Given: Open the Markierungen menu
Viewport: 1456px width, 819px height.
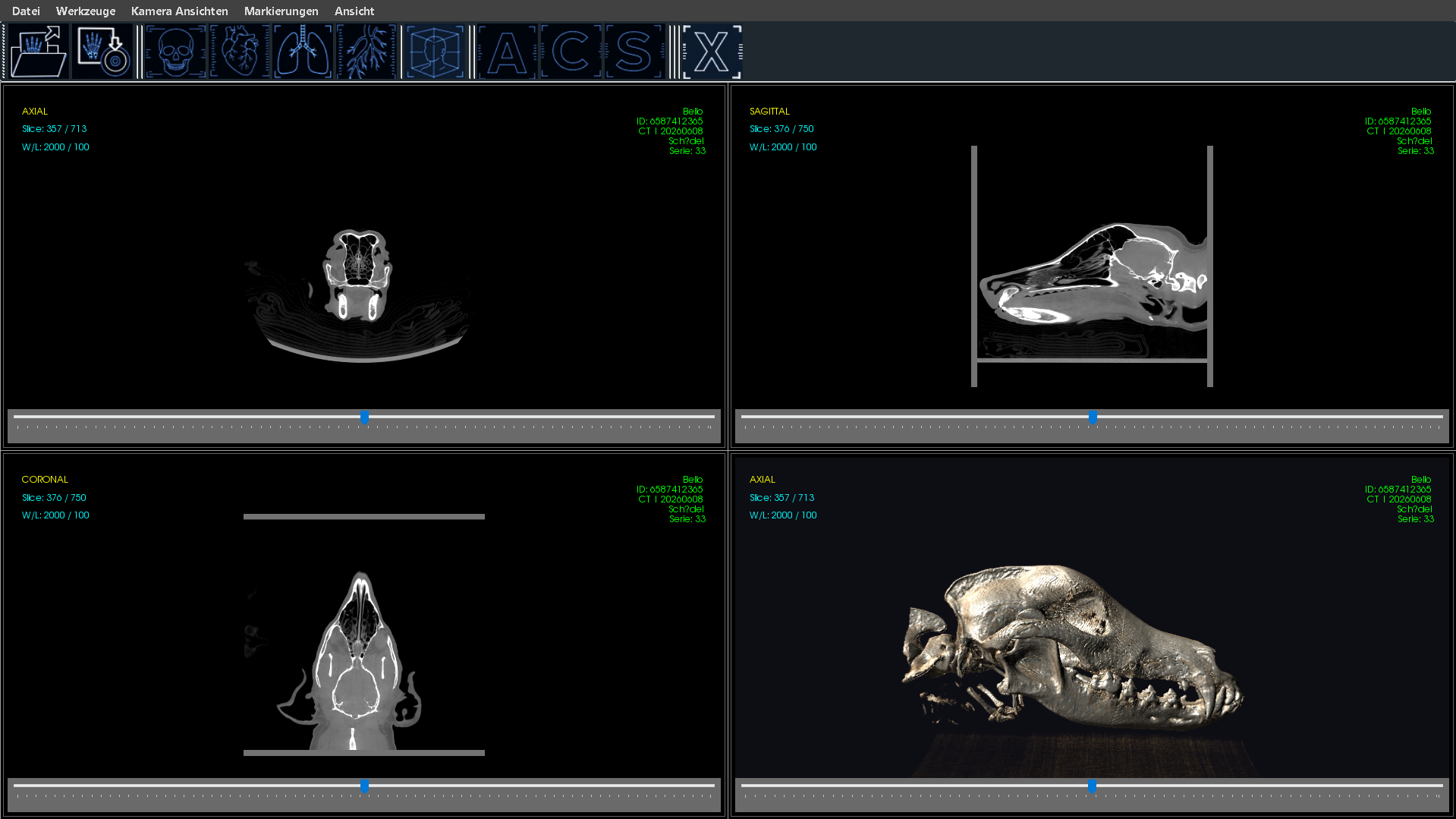Looking at the screenshot, I should [281, 11].
